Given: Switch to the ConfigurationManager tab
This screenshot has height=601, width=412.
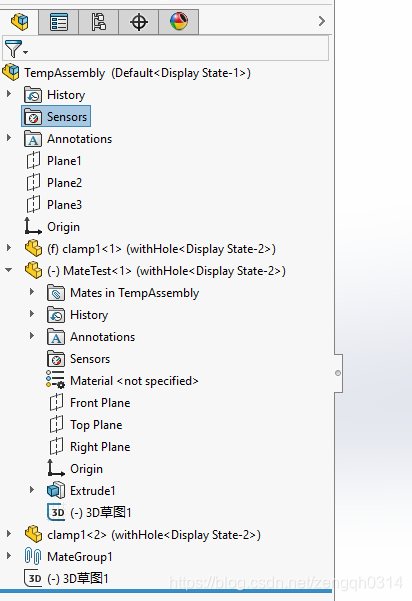Looking at the screenshot, I should 98,22.
